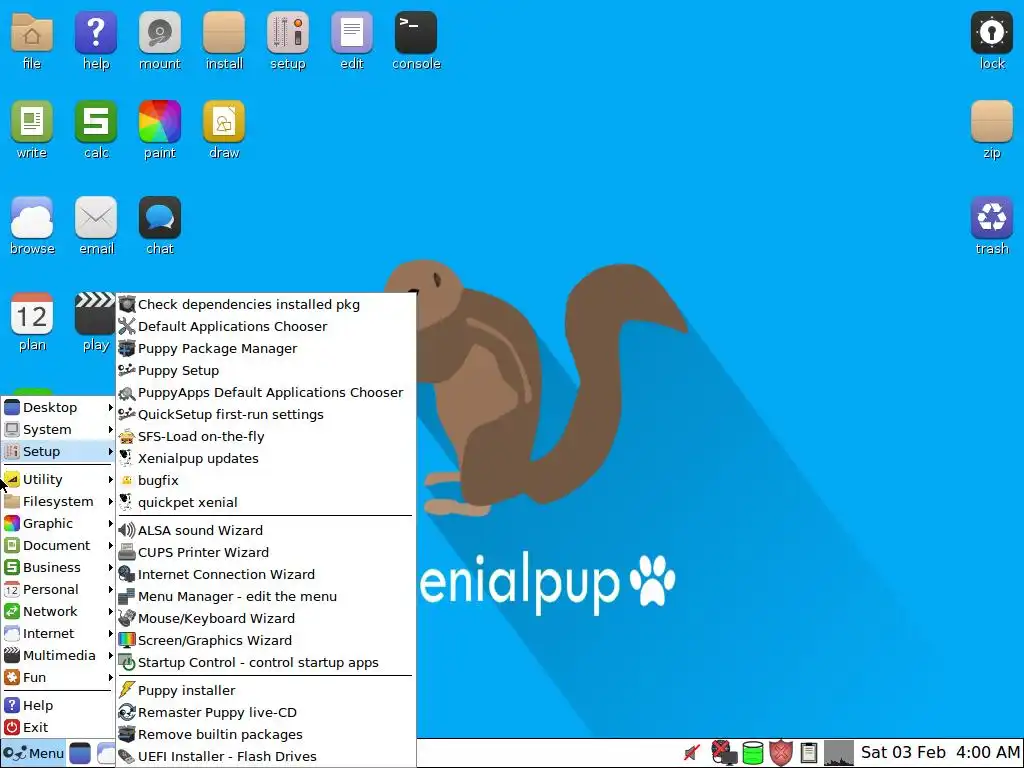Click the CPU load graph in tray
Image resolution: width=1024 pixels, height=768 pixels.
tap(839, 753)
